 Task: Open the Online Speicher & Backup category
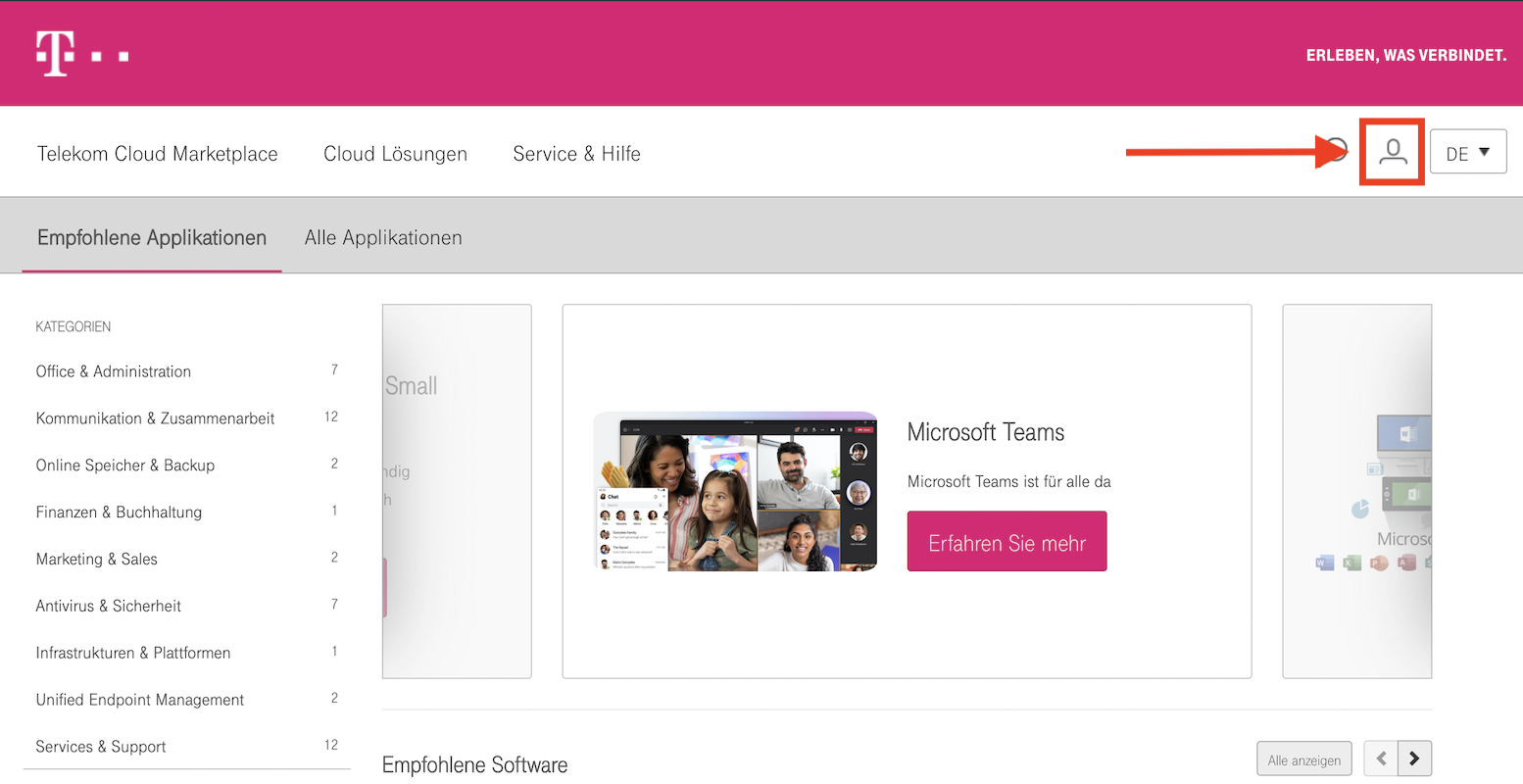[x=125, y=465]
